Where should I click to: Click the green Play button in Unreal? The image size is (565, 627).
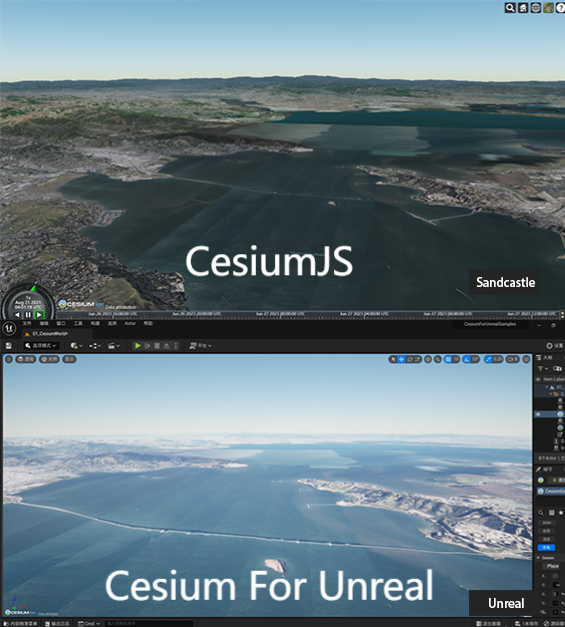pyautogui.click(x=138, y=345)
